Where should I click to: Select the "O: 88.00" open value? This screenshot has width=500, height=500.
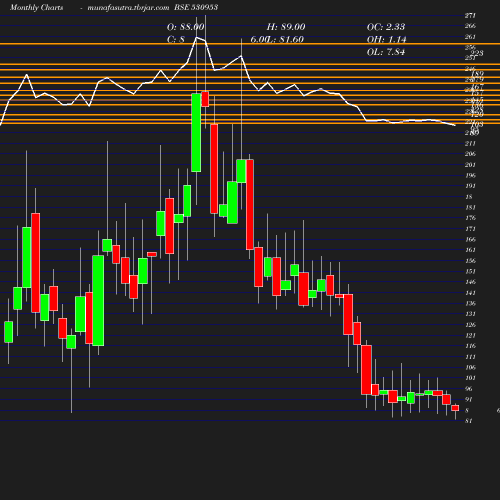(x=185, y=27)
